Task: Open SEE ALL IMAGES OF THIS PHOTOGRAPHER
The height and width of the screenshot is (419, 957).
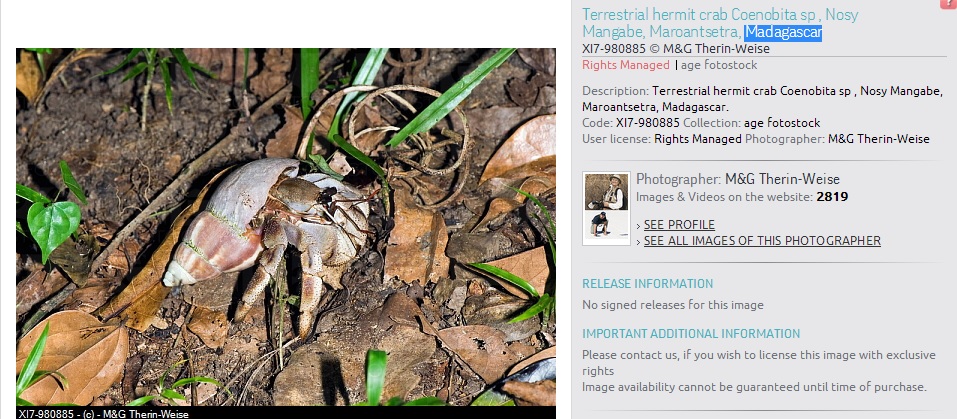Action: [762, 240]
